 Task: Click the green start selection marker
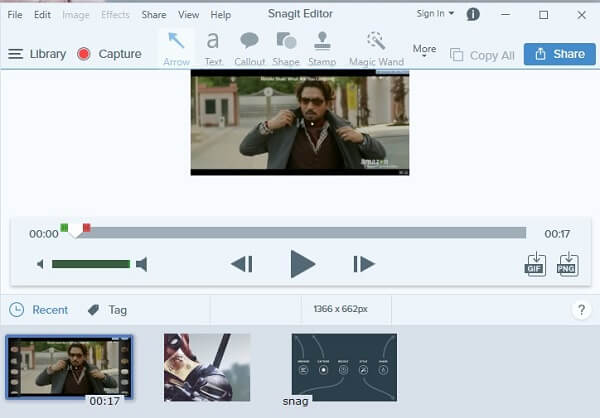tap(64, 228)
